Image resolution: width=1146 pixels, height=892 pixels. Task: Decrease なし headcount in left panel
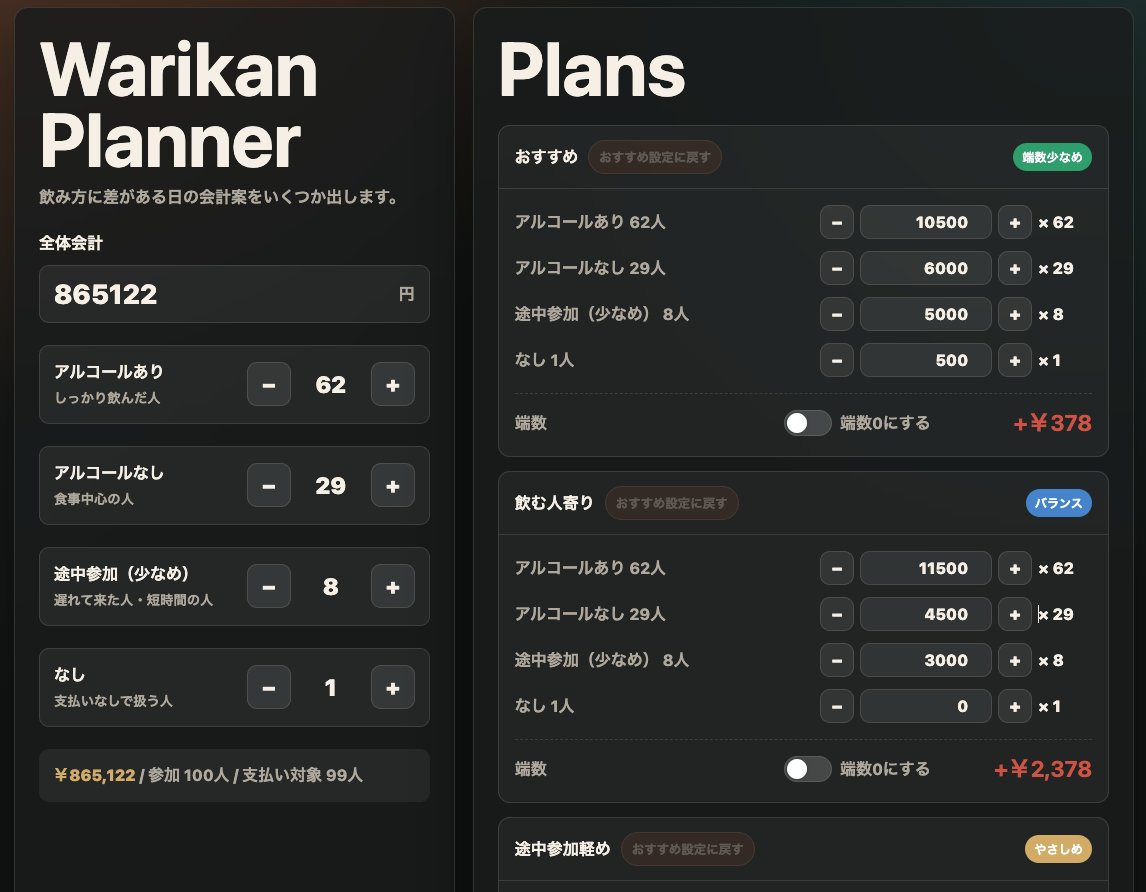point(269,687)
